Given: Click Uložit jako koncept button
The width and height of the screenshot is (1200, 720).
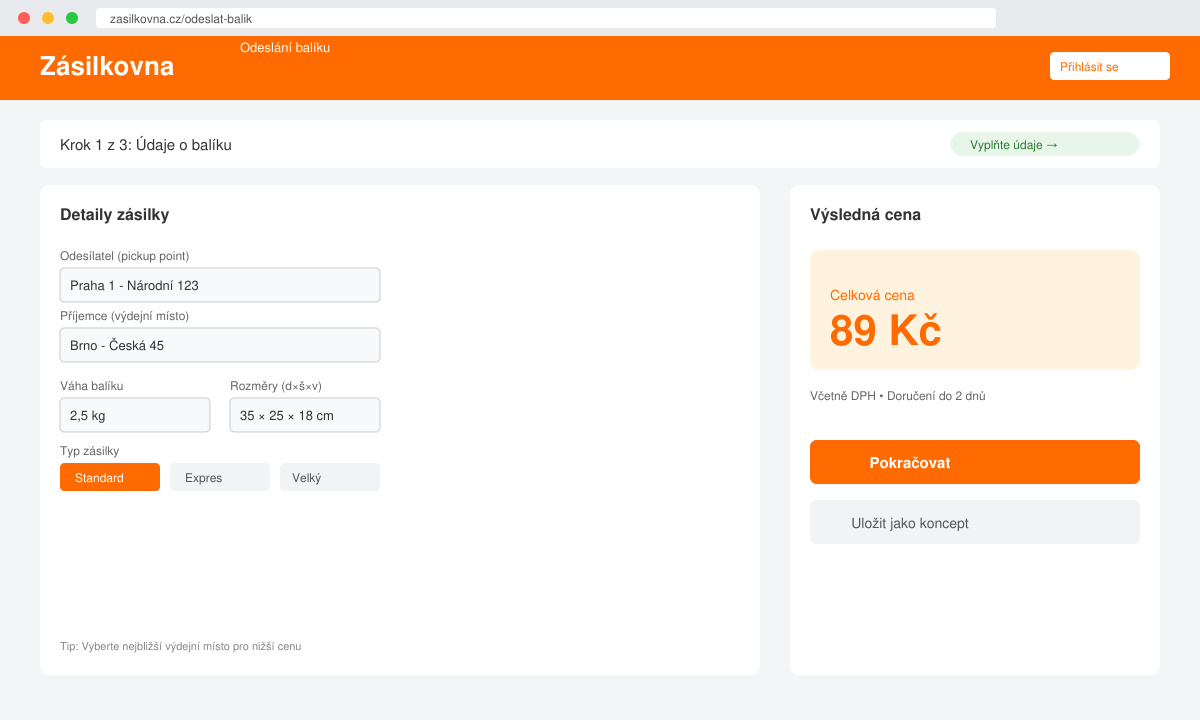Looking at the screenshot, I should [975, 522].
